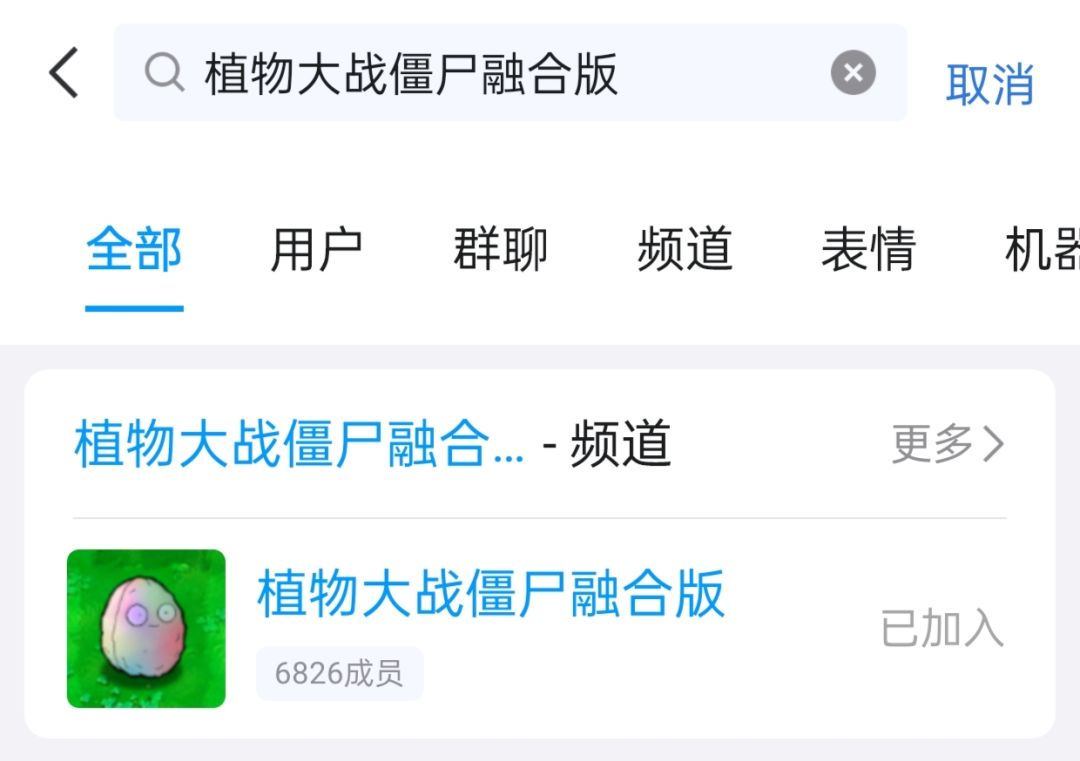Tap the 6826成员 member badge
The width and height of the screenshot is (1080, 761).
pyautogui.click(x=340, y=673)
